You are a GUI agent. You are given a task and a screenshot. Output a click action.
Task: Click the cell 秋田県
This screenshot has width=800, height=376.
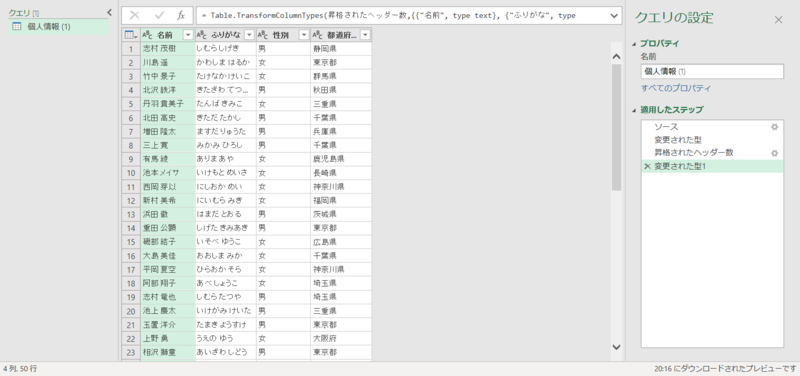[341, 90]
